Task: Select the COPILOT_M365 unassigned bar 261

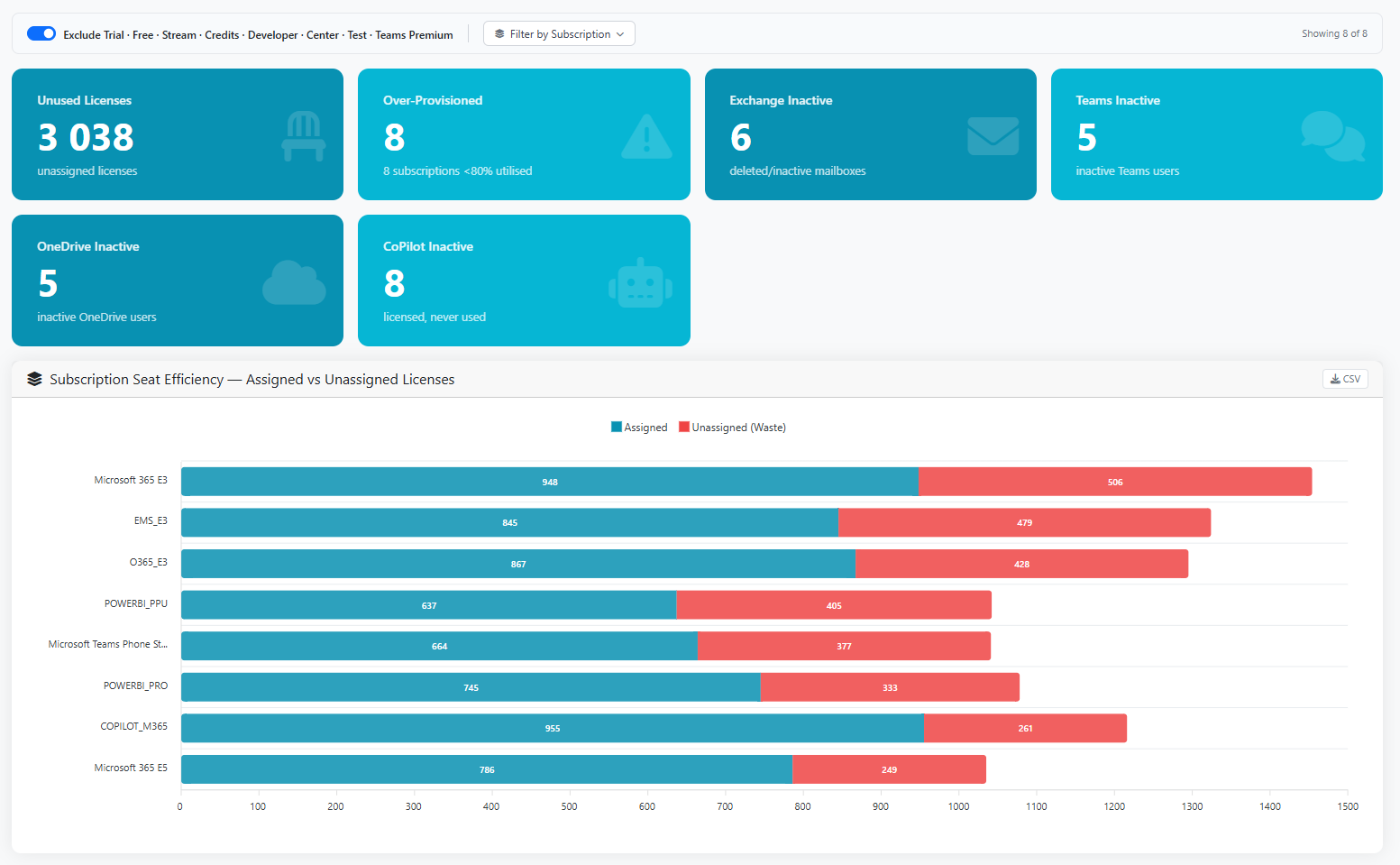Action: tap(1025, 728)
